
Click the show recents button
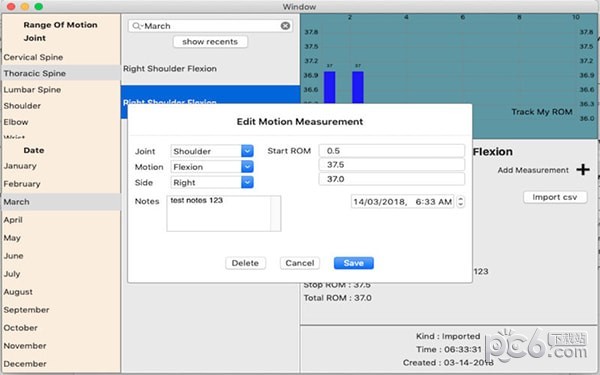[x=210, y=42]
